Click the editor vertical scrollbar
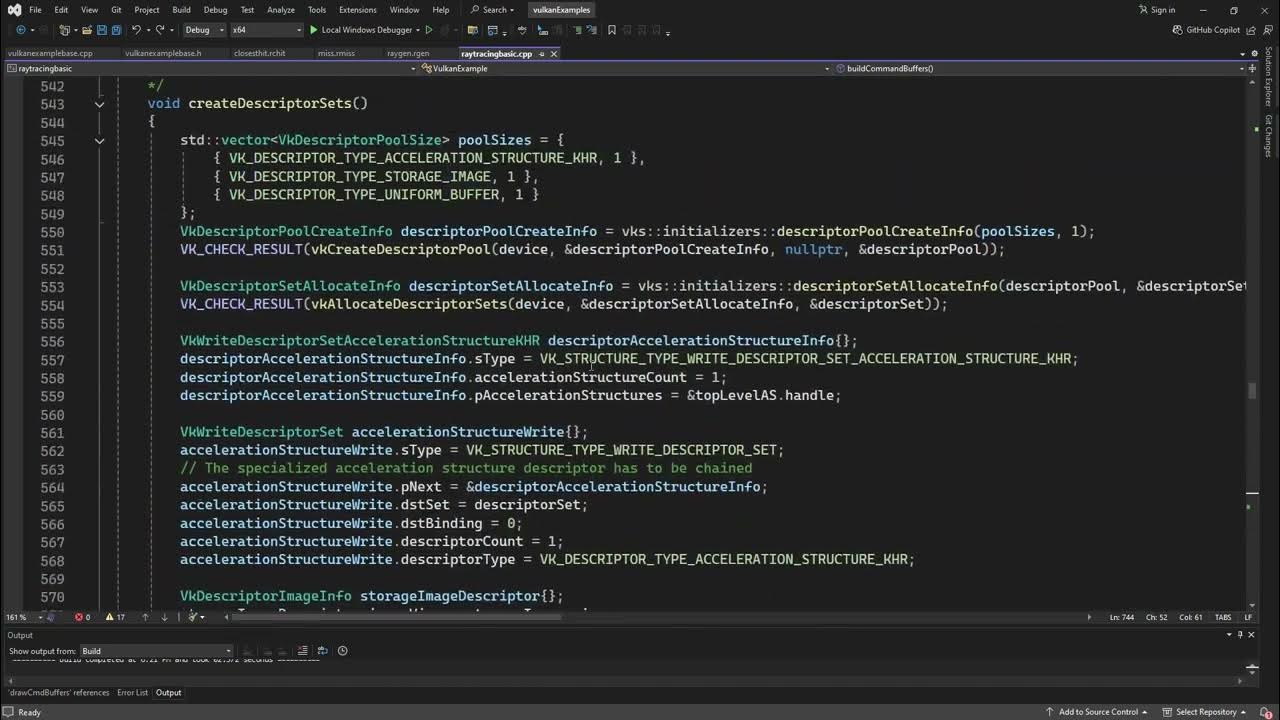 point(1252,390)
